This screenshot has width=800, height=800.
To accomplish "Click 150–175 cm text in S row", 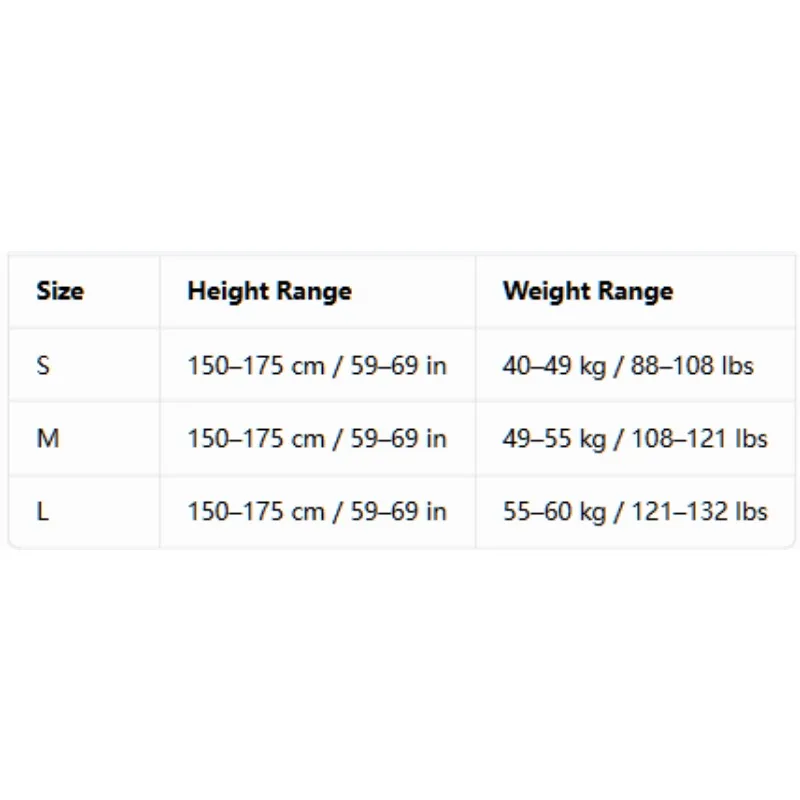I will (x=256, y=366).
